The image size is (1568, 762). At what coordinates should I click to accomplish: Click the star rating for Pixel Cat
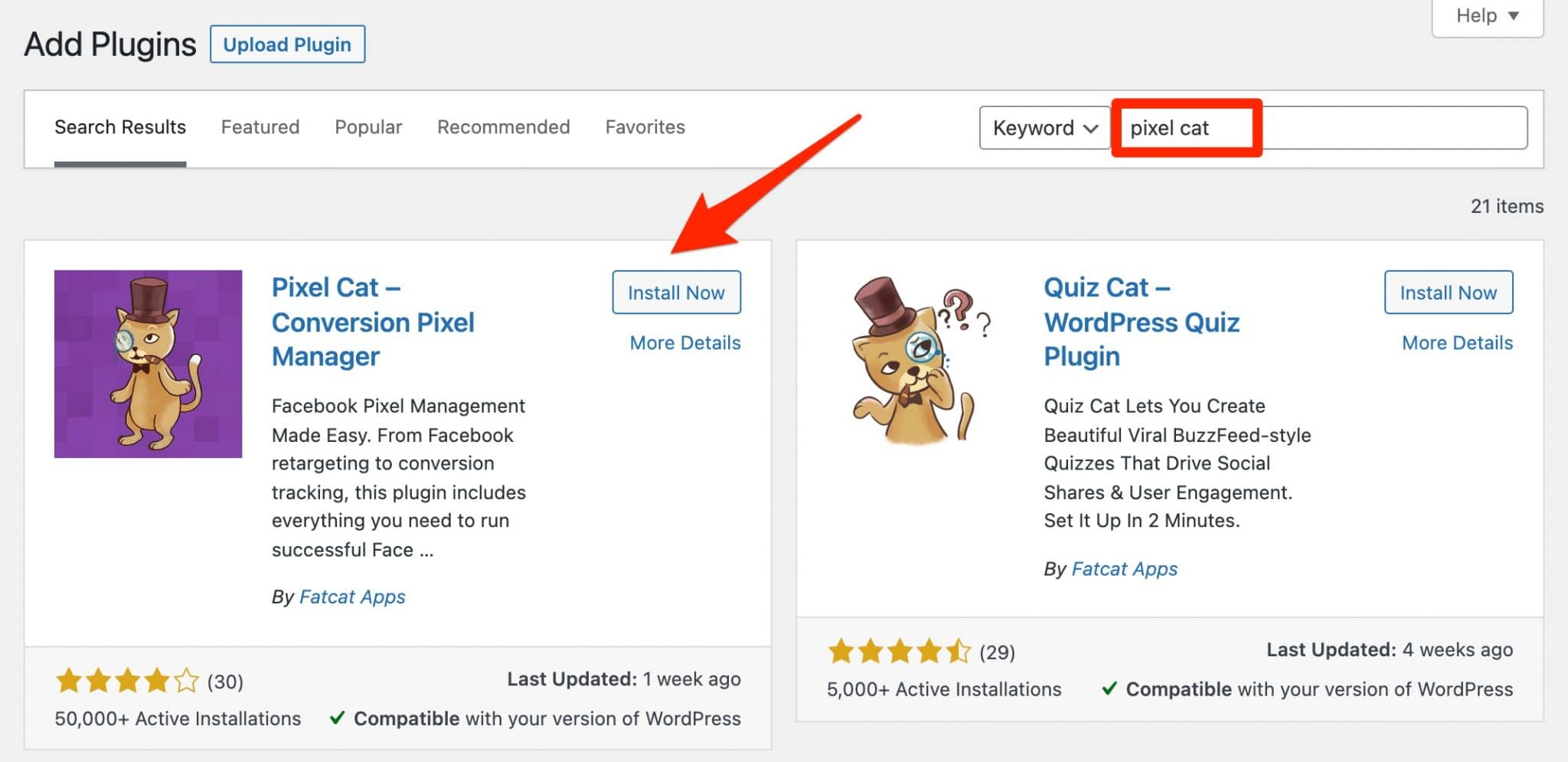(x=126, y=680)
